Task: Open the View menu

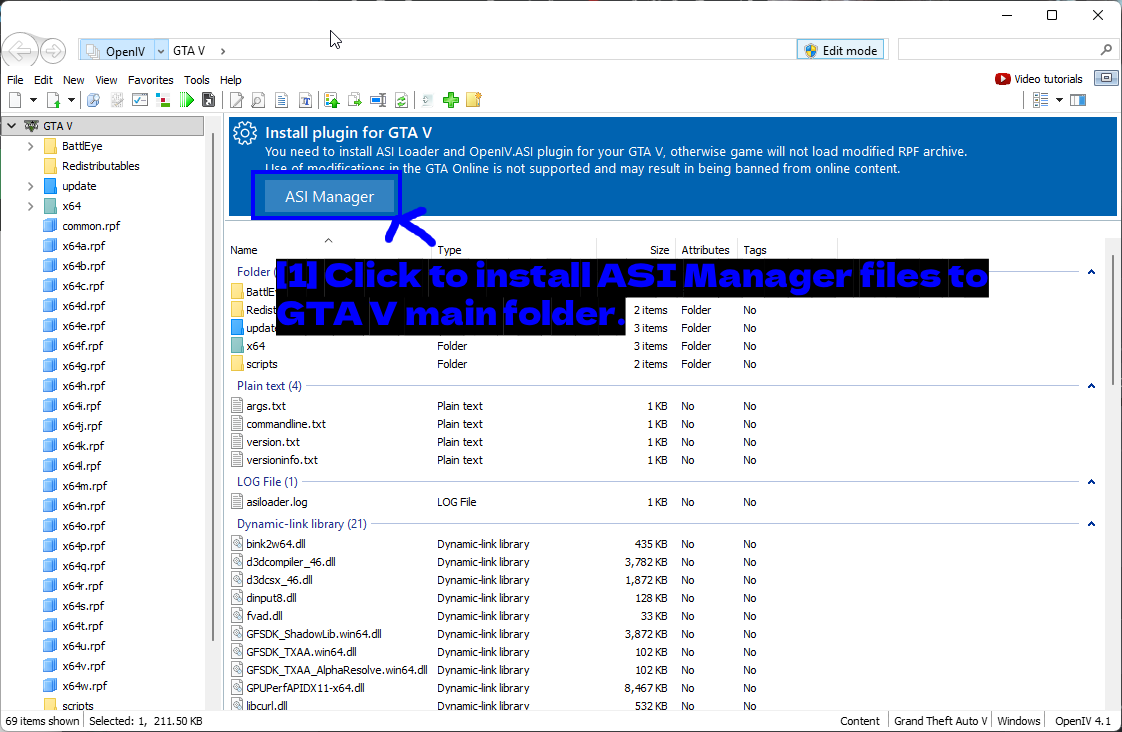Action: point(106,80)
